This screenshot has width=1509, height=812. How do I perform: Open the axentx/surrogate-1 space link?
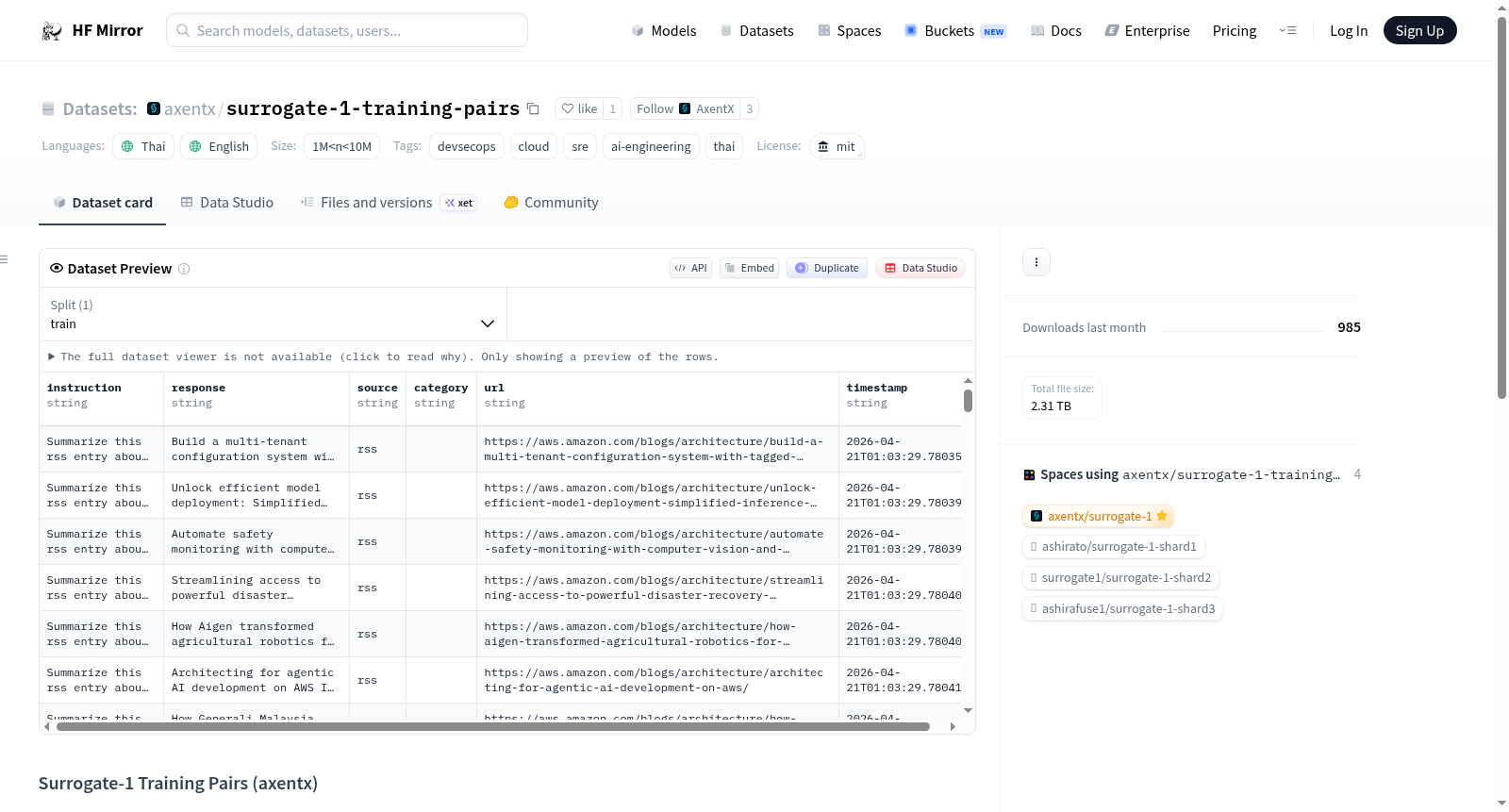(x=1099, y=516)
